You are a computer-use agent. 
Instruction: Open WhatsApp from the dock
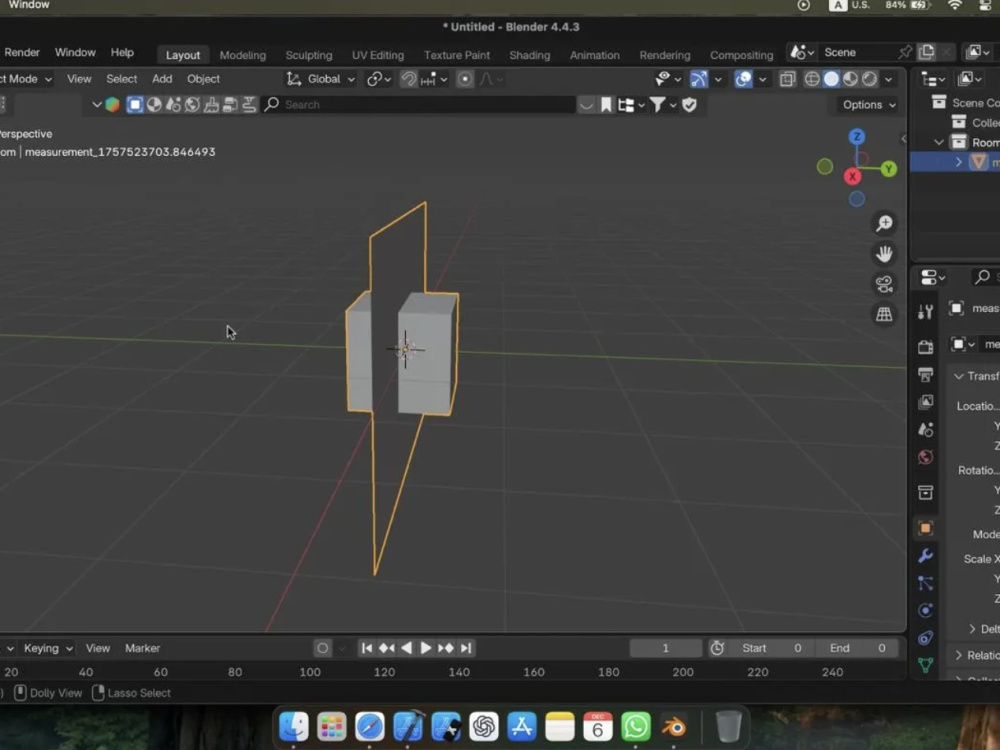pos(636,726)
